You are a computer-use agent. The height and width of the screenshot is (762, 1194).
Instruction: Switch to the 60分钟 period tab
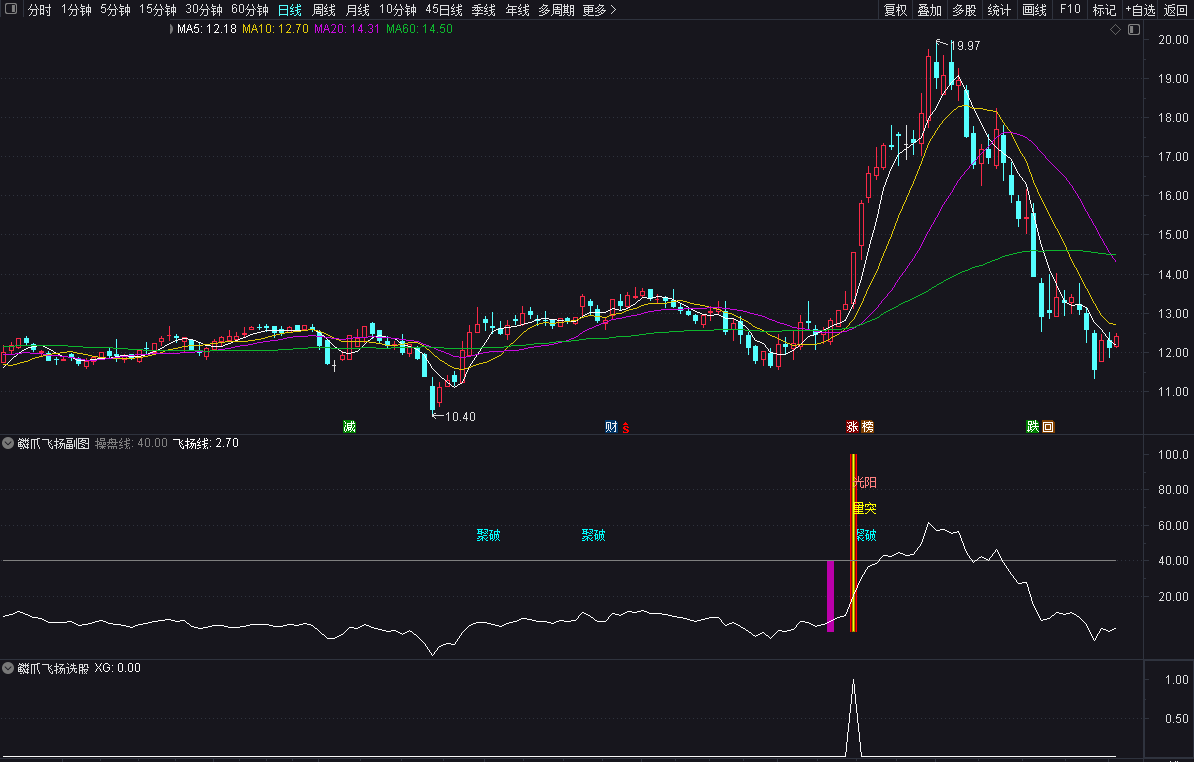pyautogui.click(x=250, y=10)
